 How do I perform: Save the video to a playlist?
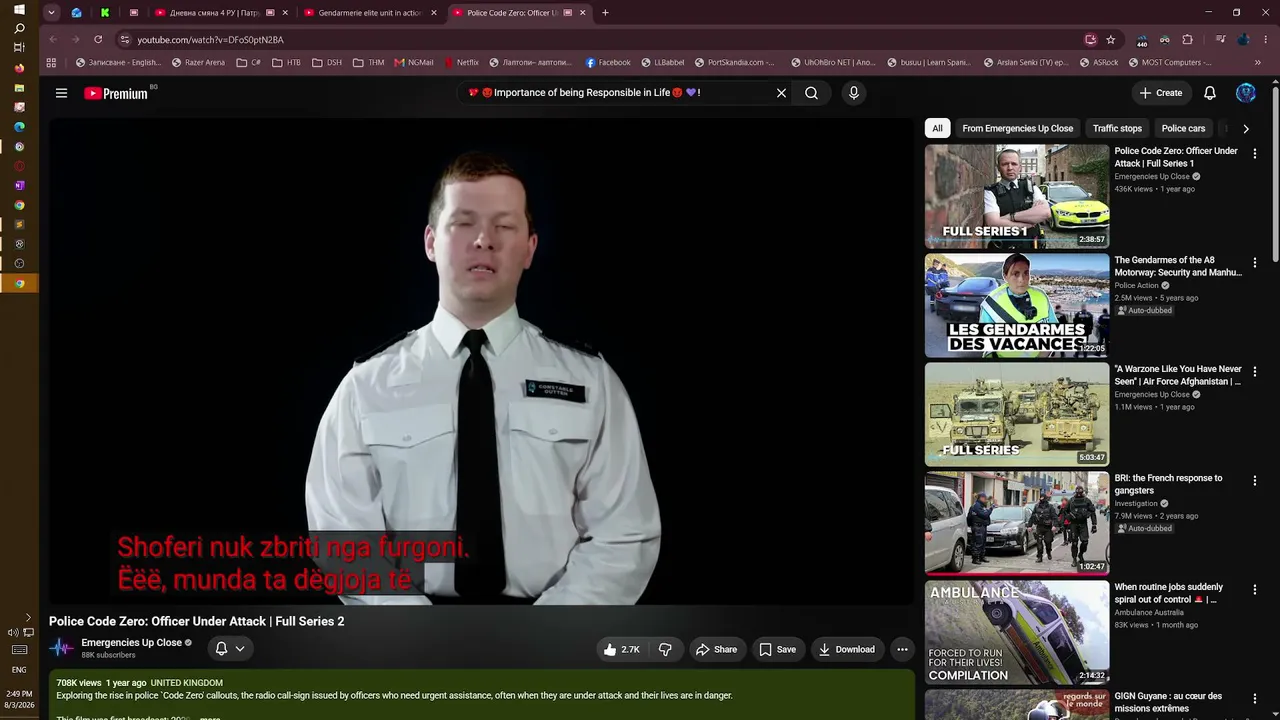tap(777, 649)
